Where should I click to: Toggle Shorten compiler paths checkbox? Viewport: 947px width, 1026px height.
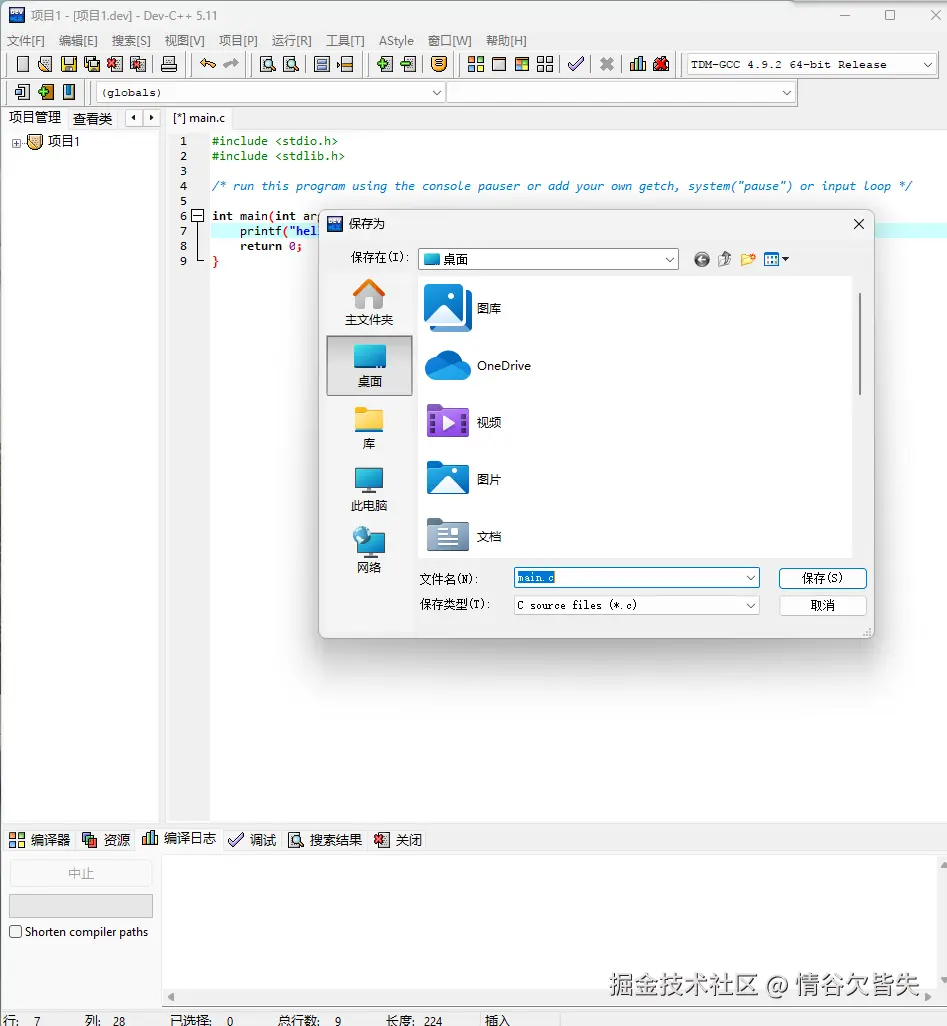[16, 932]
